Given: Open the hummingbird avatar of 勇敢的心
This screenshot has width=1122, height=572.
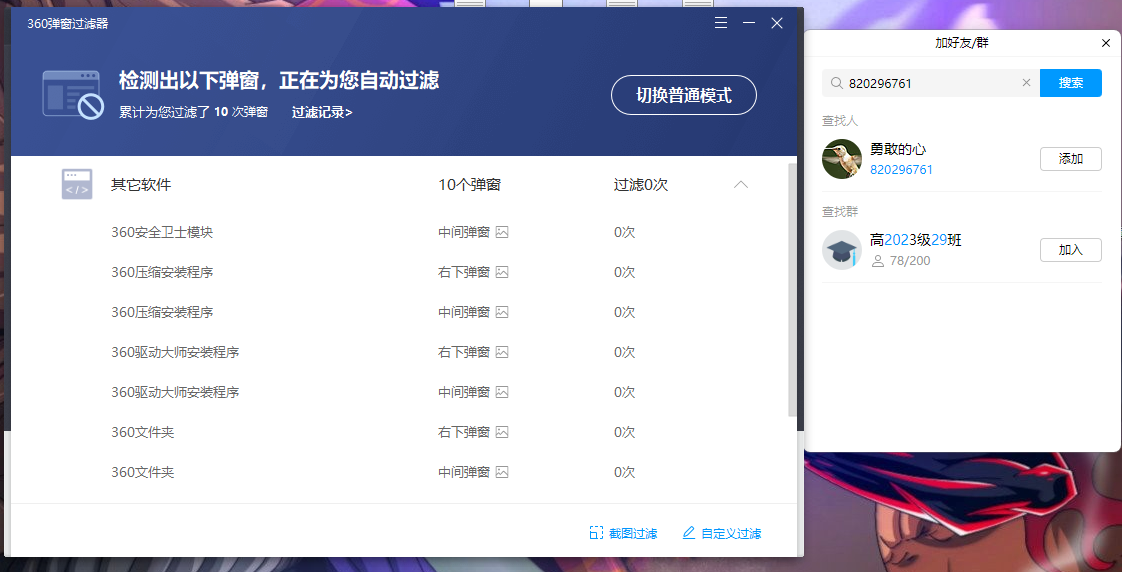Looking at the screenshot, I should (x=842, y=159).
